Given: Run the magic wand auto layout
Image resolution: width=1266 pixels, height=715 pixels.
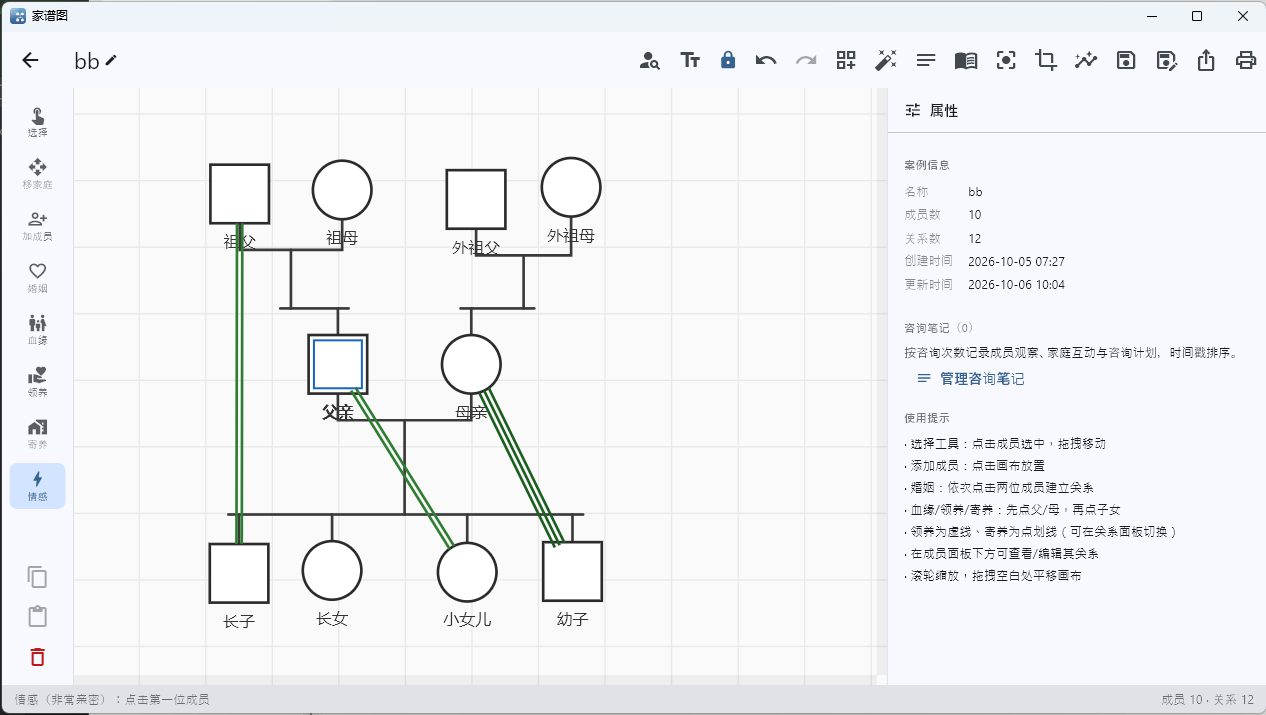Looking at the screenshot, I should click(885, 60).
